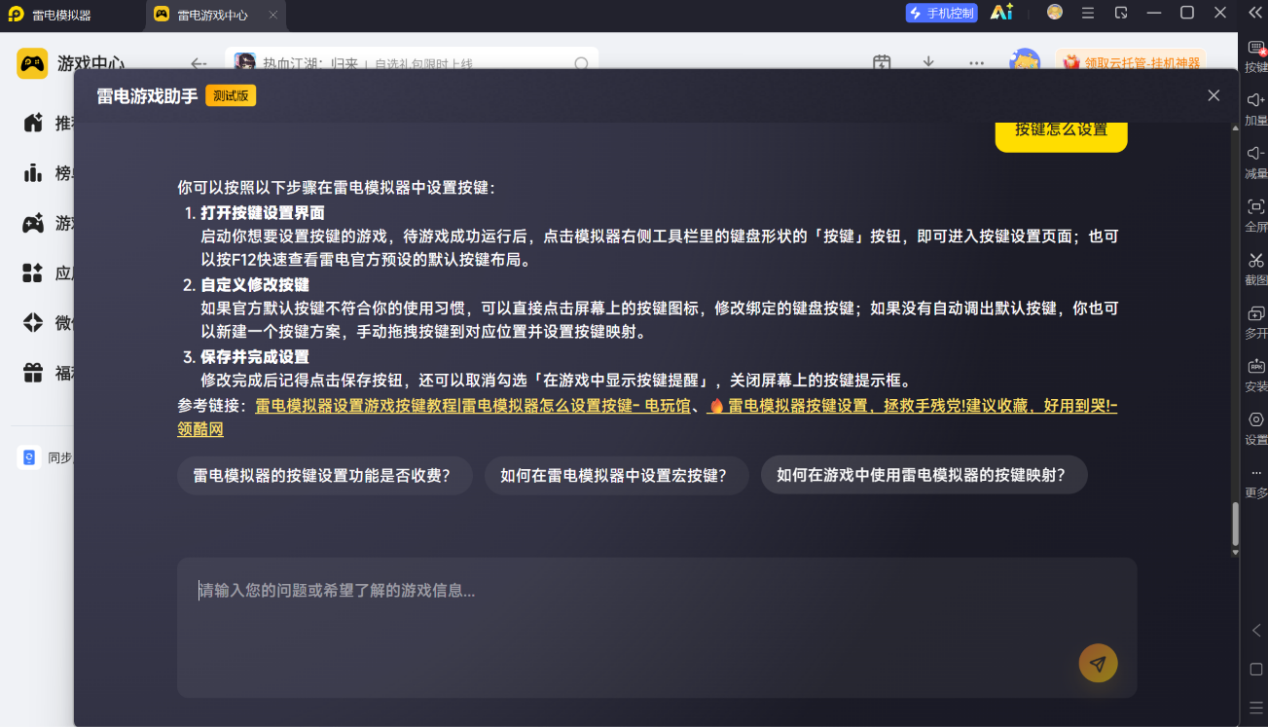The height and width of the screenshot is (727, 1268).
Task: Click the 减量 volume down icon
Action: click(1256, 162)
